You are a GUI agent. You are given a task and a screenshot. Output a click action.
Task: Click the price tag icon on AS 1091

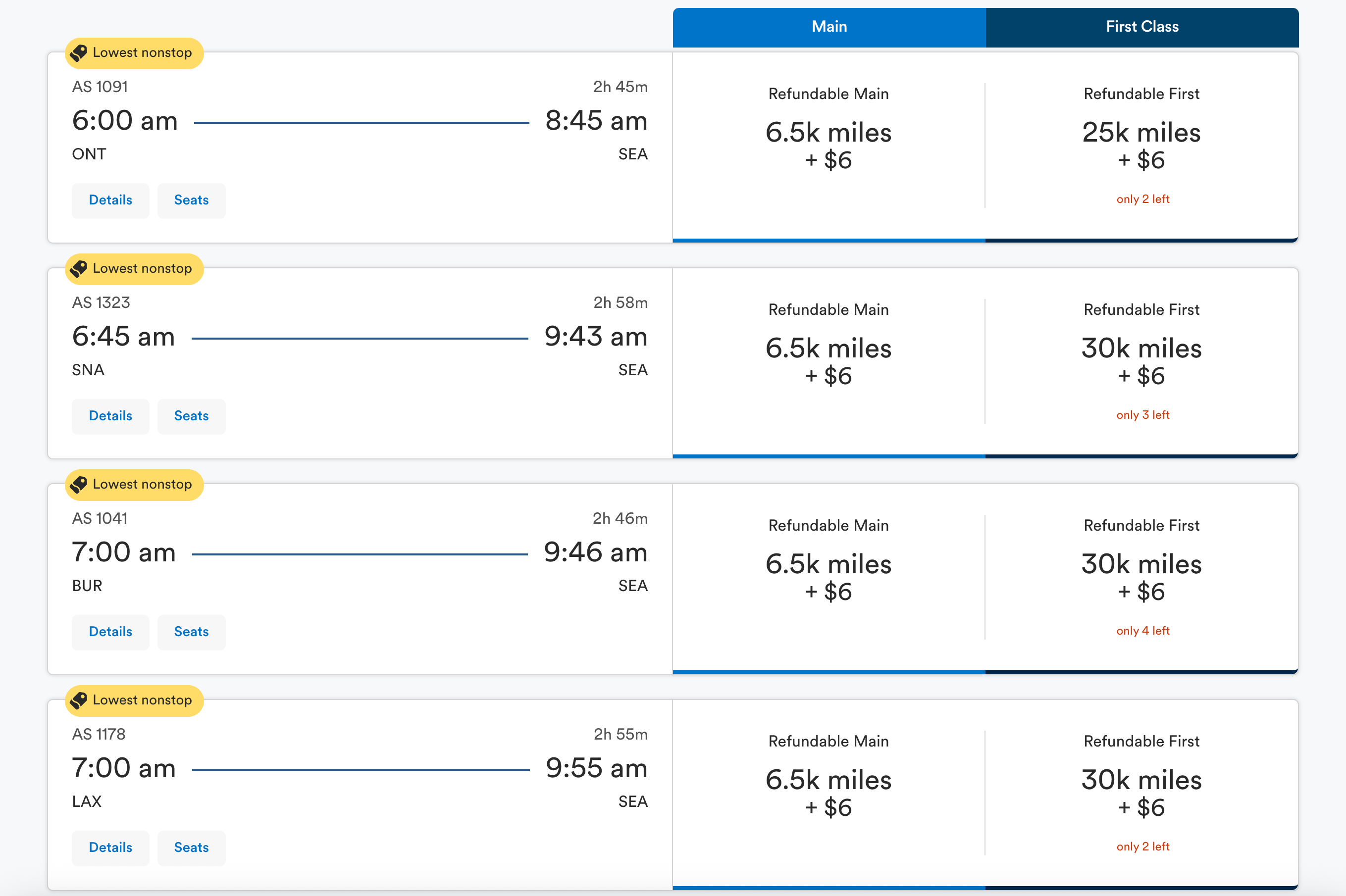[79, 53]
